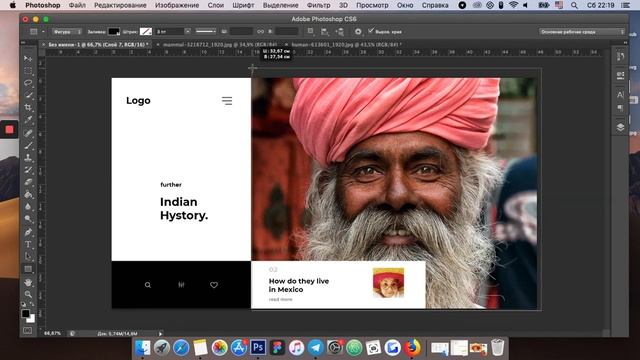Click the shape width input field
The image size is (640, 360).
tap(241, 31)
